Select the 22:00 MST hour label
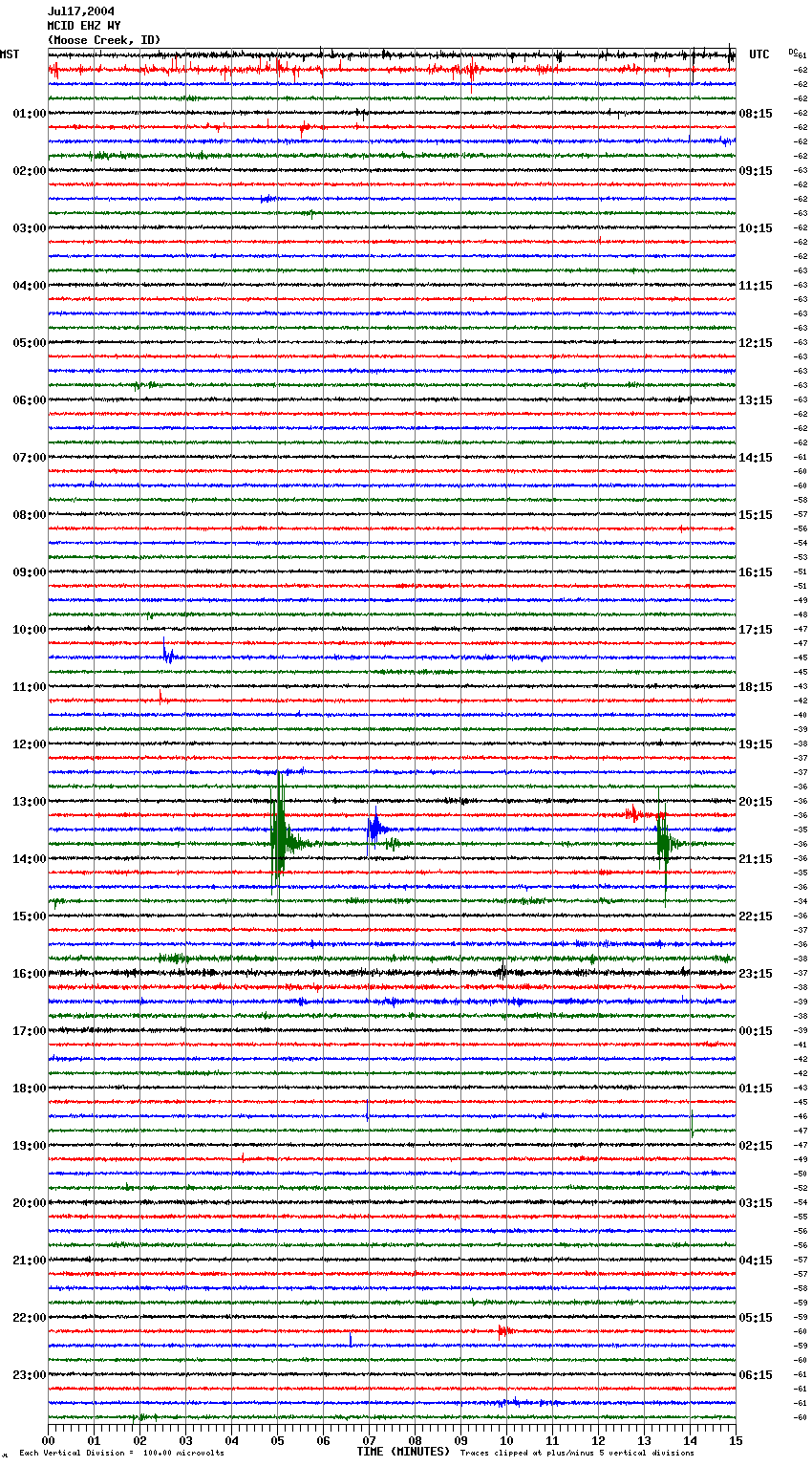812x1466 pixels. coord(30,1318)
